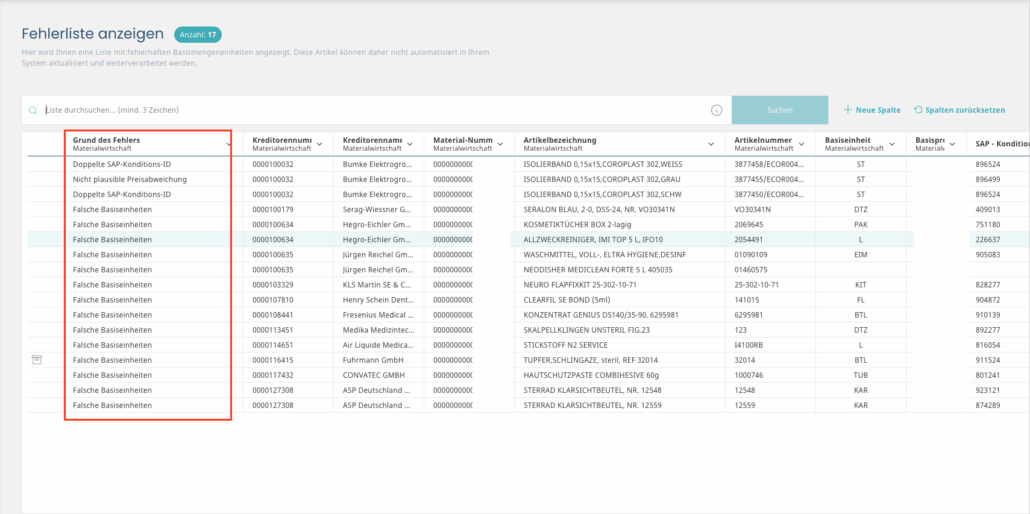Image resolution: width=1030 pixels, height=514 pixels.
Task: Select the CONVATEC GMBH creditor cell
Action: 375,374
